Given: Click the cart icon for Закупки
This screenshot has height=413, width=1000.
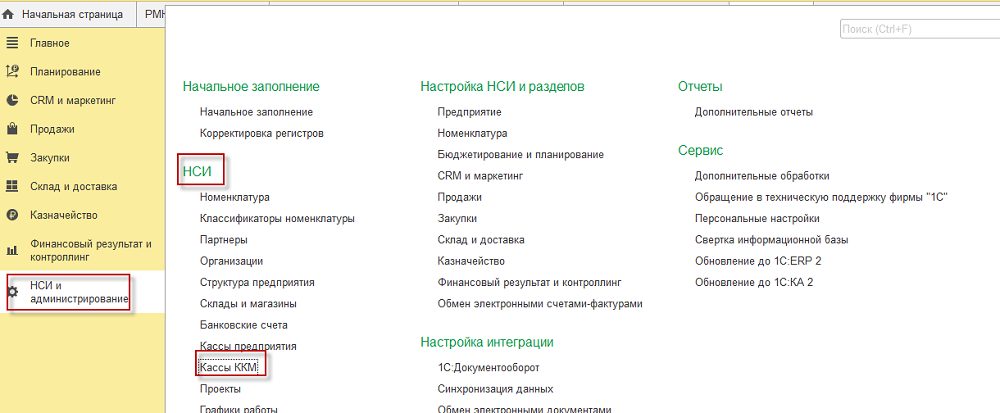Looking at the screenshot, I should pos(11,157).
